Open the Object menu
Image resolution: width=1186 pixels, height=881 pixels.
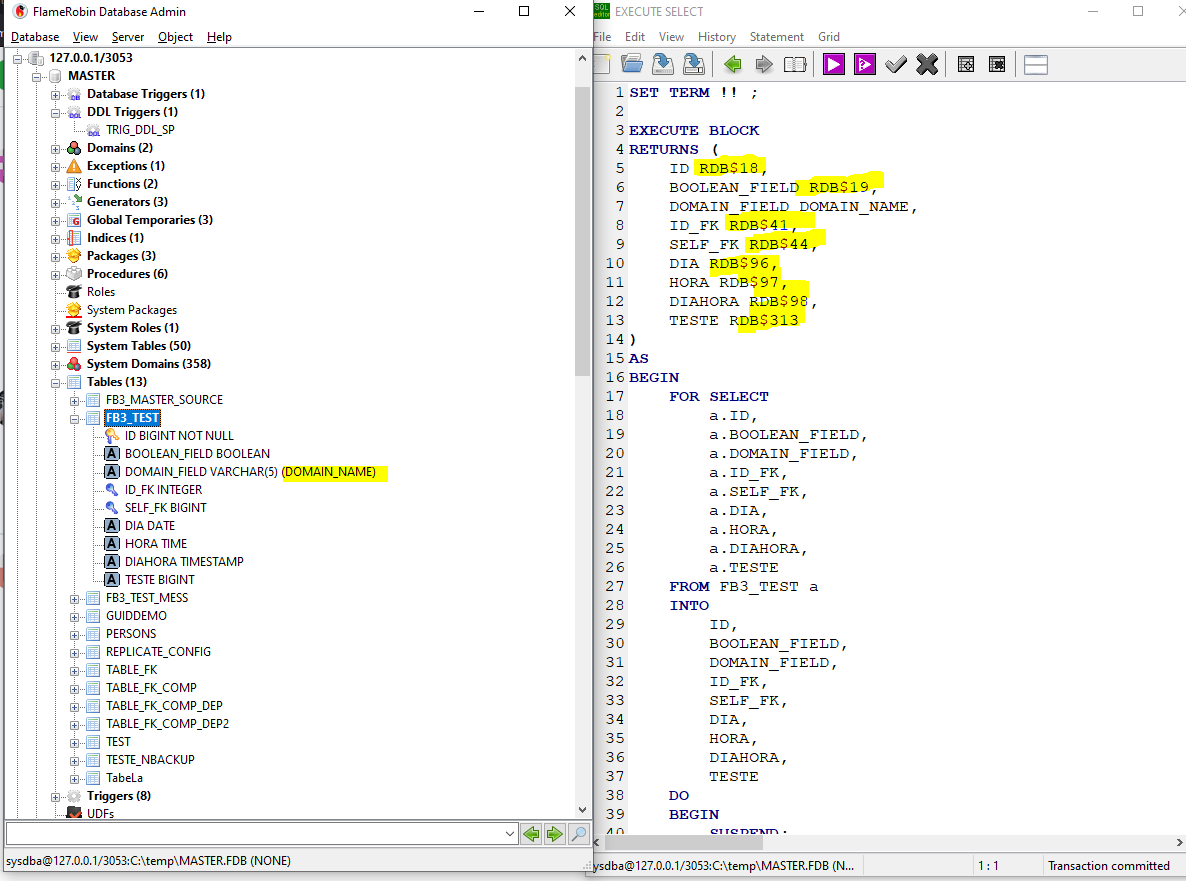pos(175,37)
